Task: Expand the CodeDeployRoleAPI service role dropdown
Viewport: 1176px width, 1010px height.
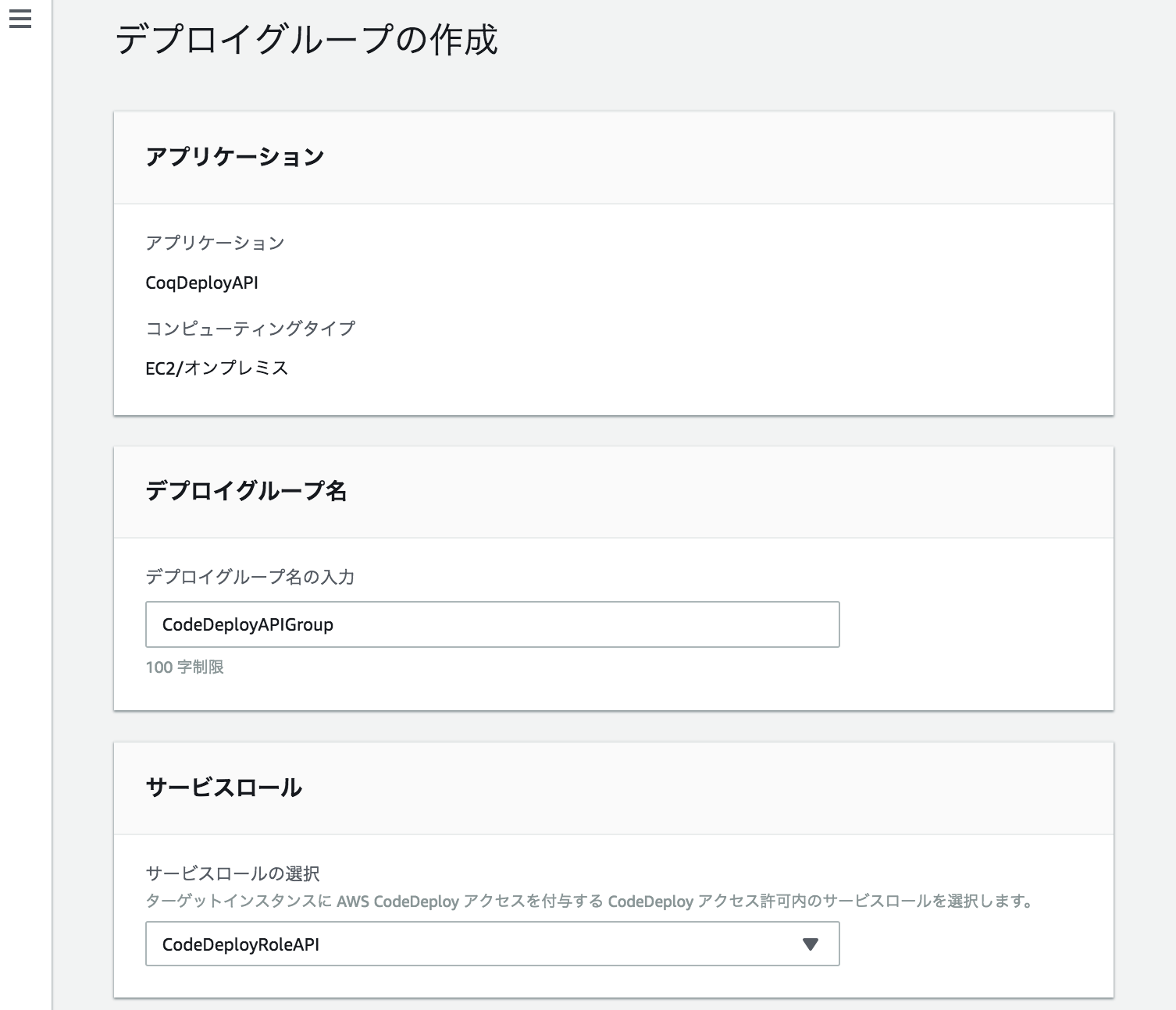Action: click(x=492, y=944)
